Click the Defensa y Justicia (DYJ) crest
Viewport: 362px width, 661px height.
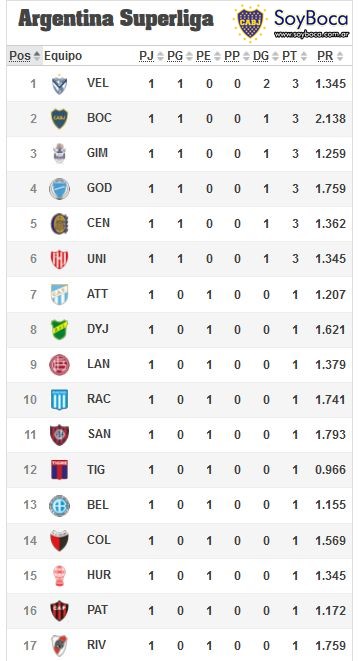59,329
